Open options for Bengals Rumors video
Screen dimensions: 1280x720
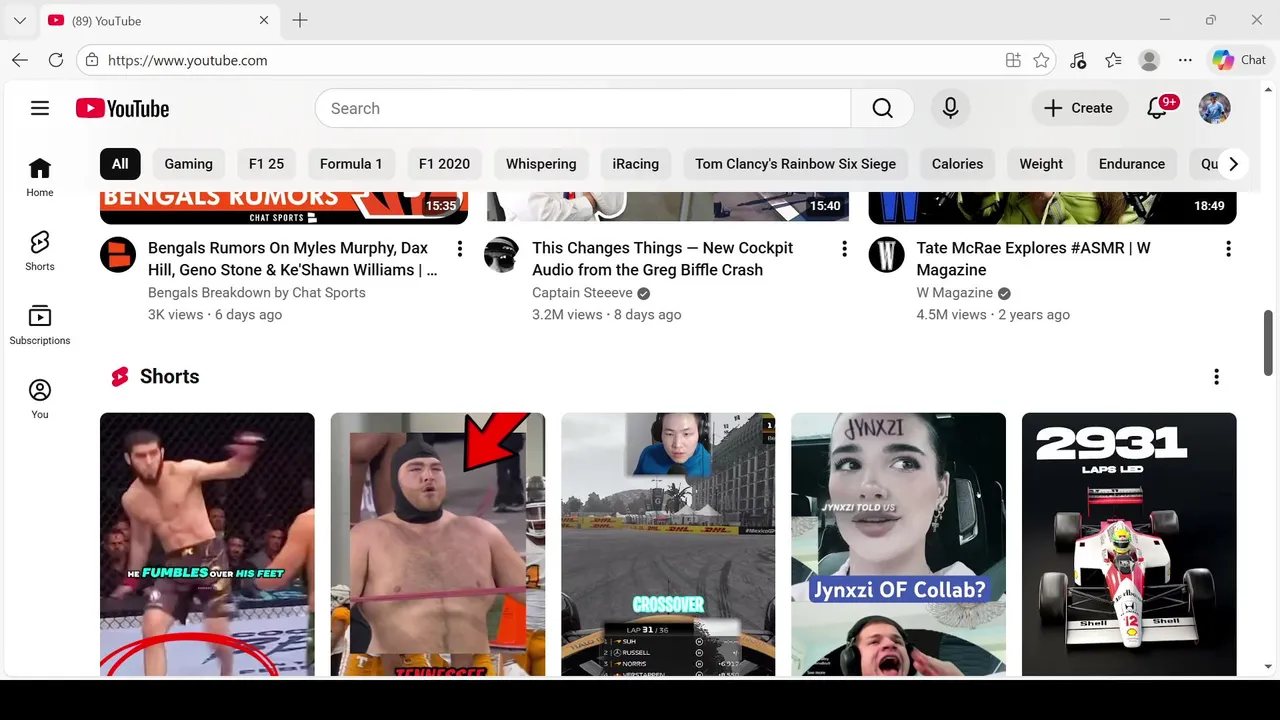(x=460, y=249)
